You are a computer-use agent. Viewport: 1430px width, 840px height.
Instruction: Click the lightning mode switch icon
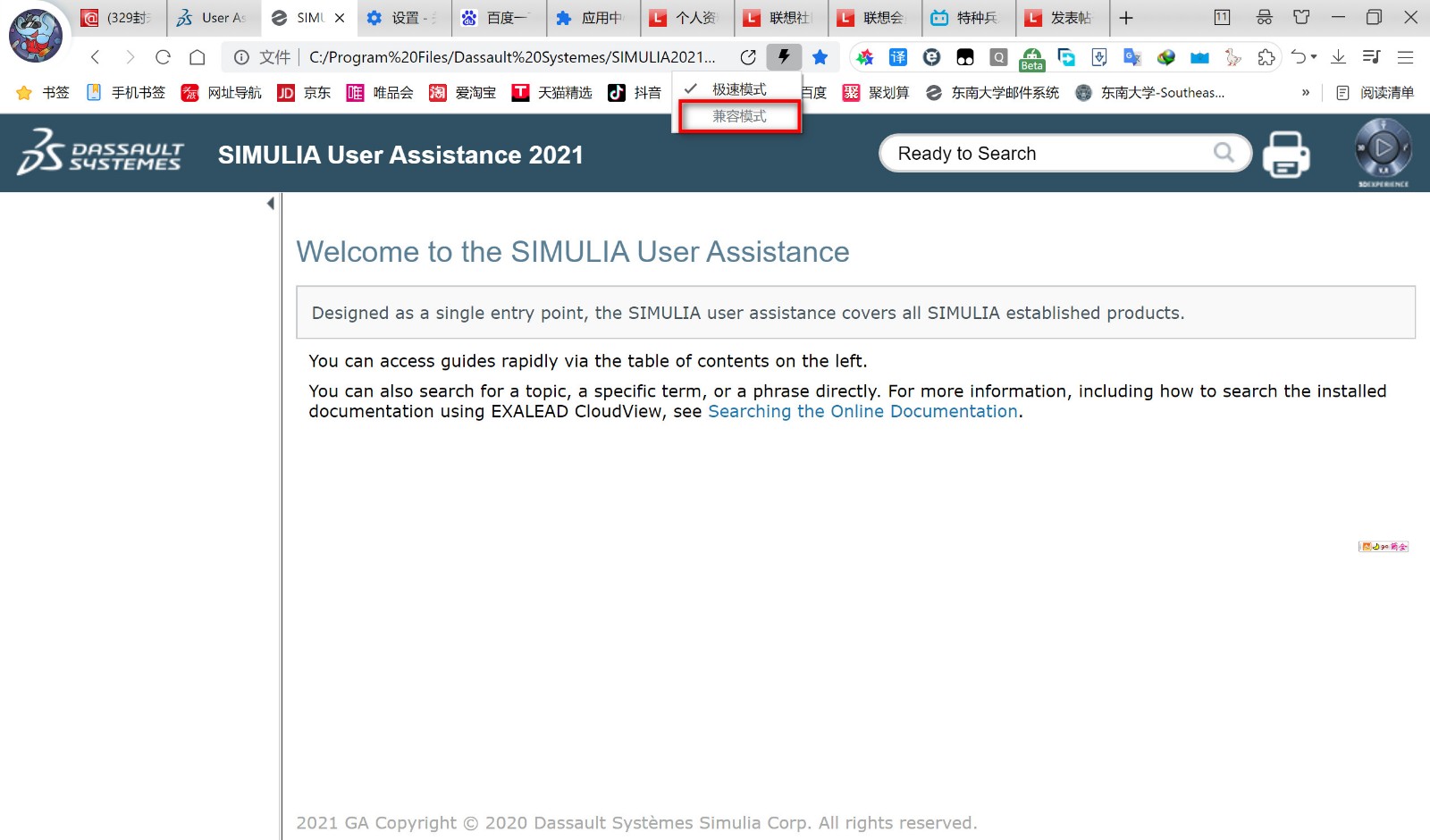tap(784, 57)
